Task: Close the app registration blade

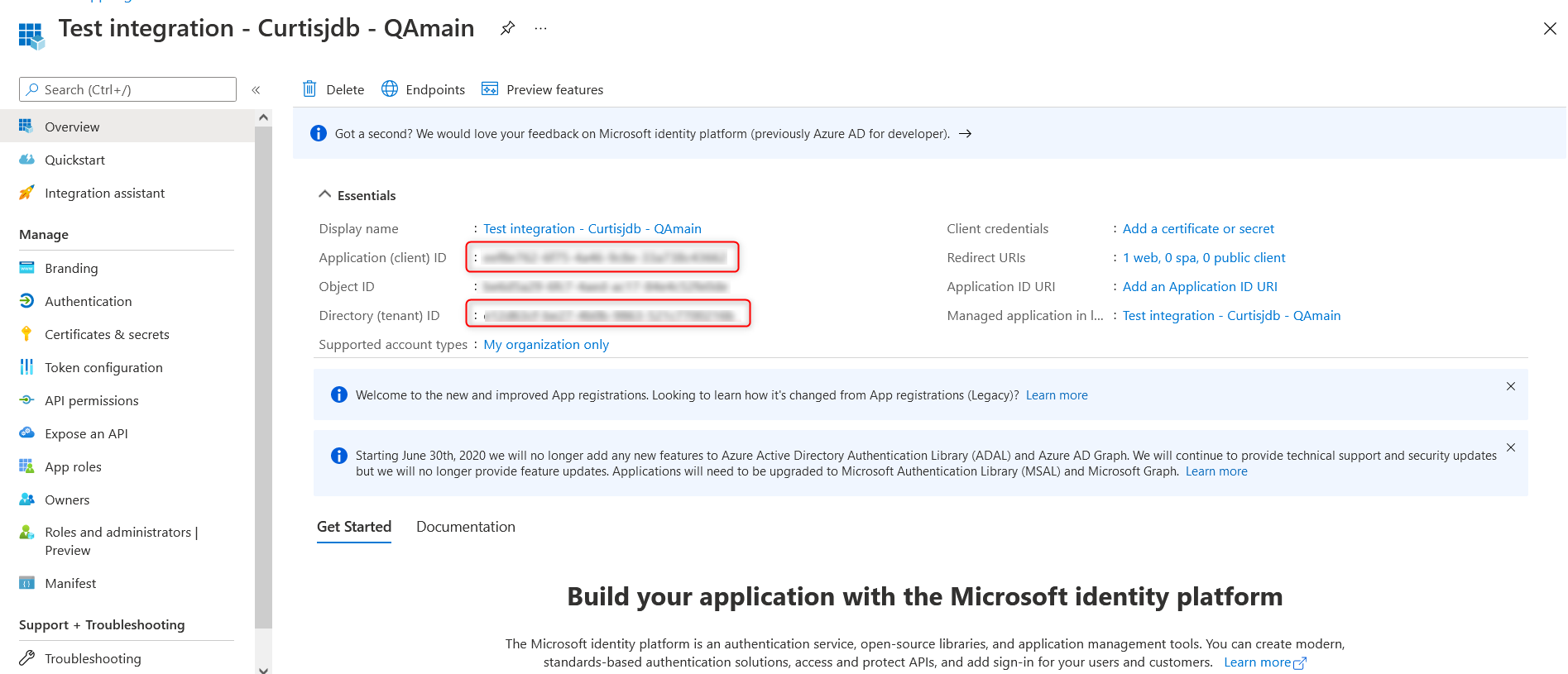Action: [x=1550, y=29]
